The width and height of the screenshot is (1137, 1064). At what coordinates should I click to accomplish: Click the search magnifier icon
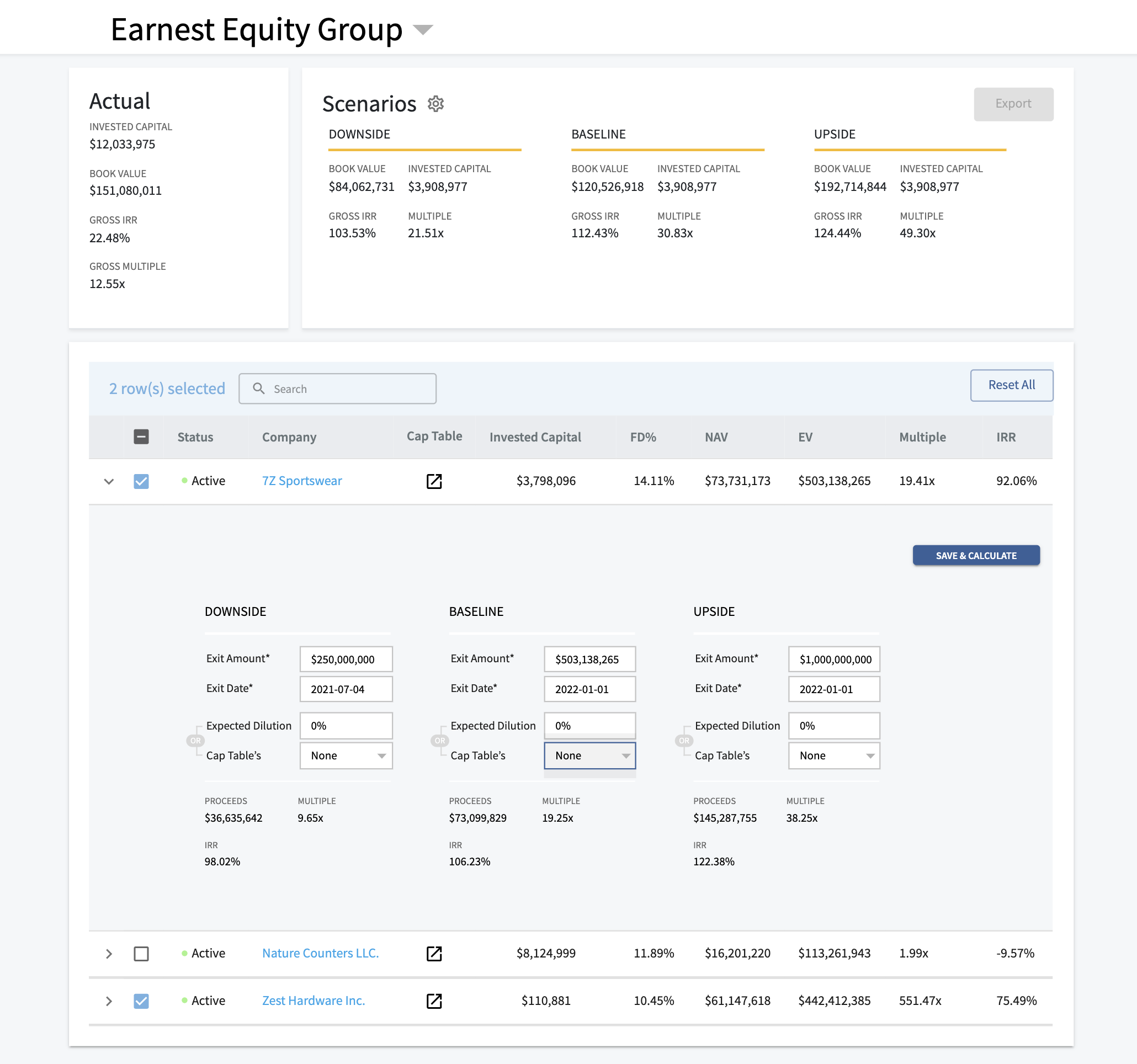point(258,389)
